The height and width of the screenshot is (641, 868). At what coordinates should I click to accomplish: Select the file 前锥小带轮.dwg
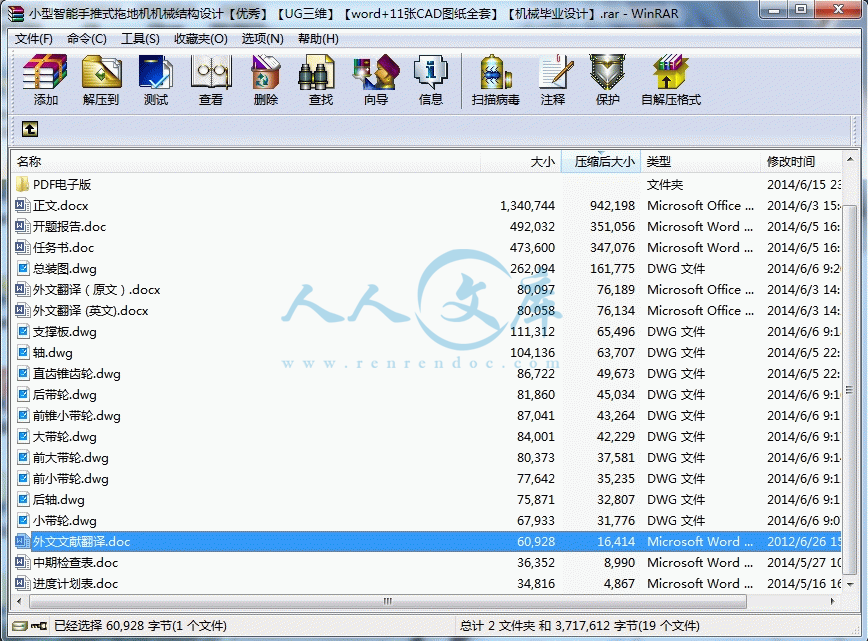pos(76,416)
